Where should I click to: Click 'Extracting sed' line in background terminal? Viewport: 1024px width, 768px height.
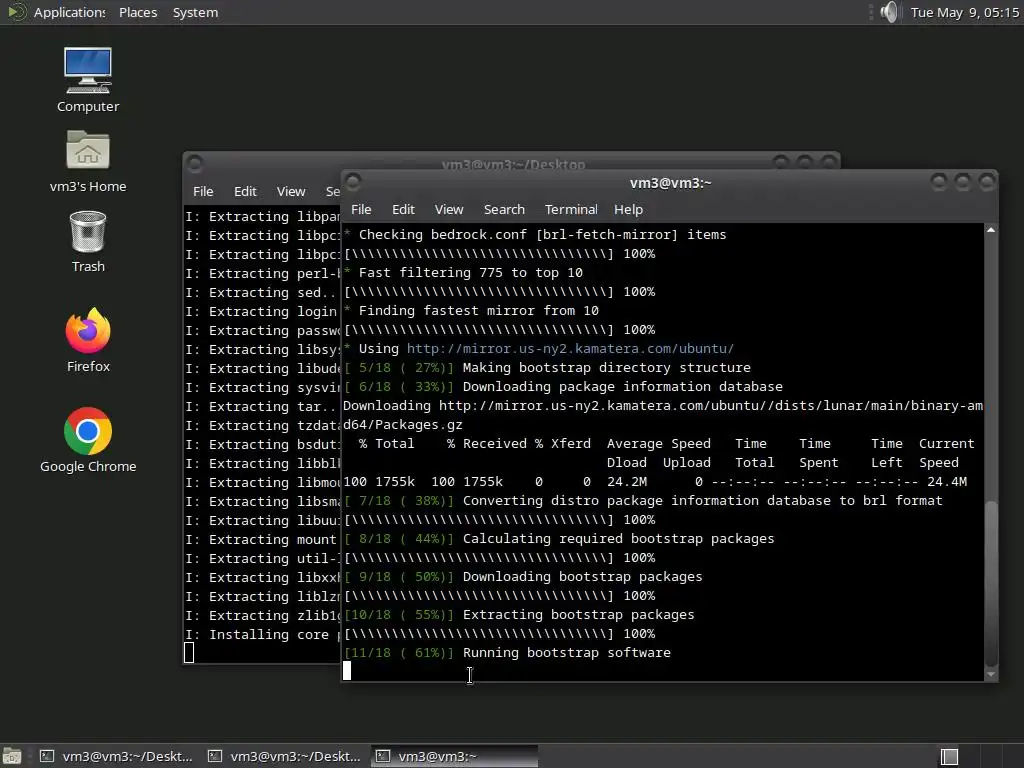click(x=263, y=293)
